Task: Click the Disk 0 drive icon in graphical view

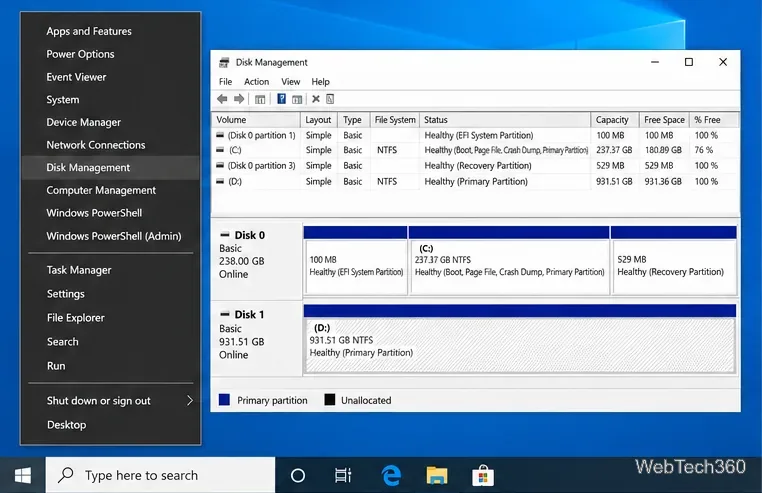Action: click(x=225, y=235)
